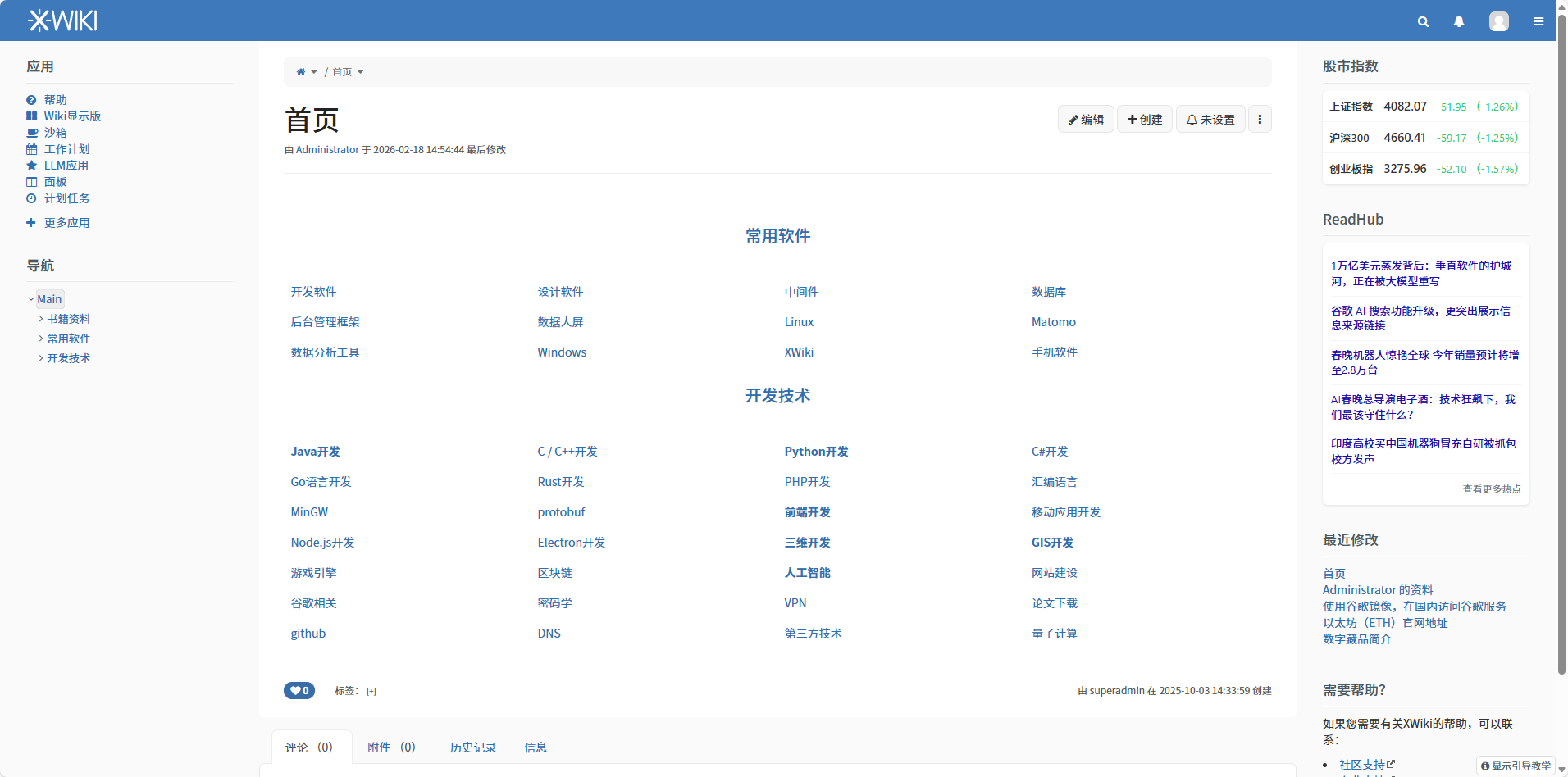Click the home icon in breadcrumb
This screenshot has height=777, width=1568.
(x=301, y=72)
